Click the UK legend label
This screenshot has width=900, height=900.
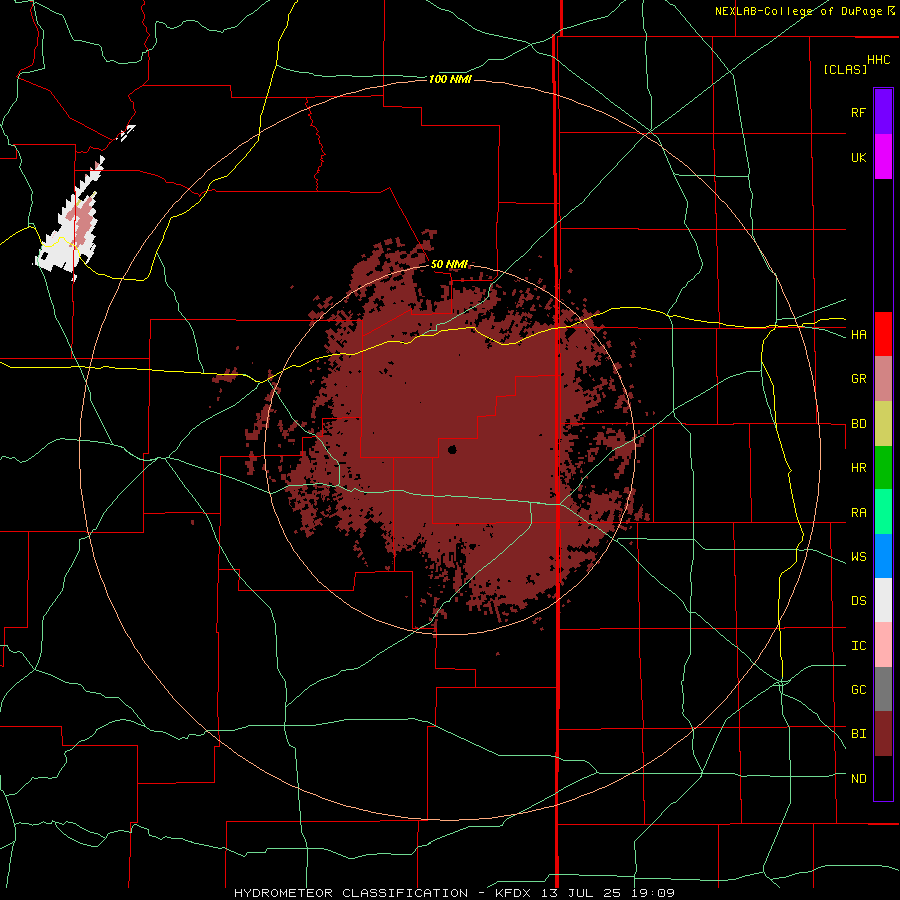[x=859, y=157]
